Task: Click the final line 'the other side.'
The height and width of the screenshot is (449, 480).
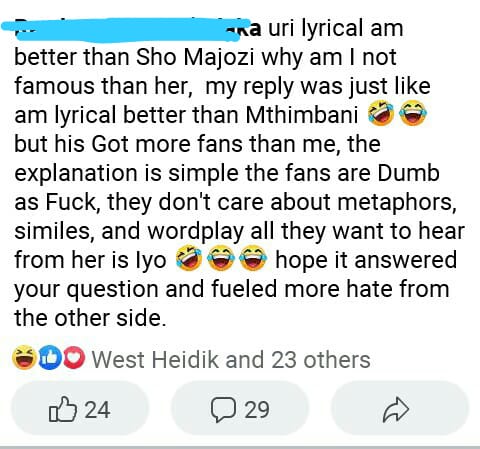Action: (90, 318)
